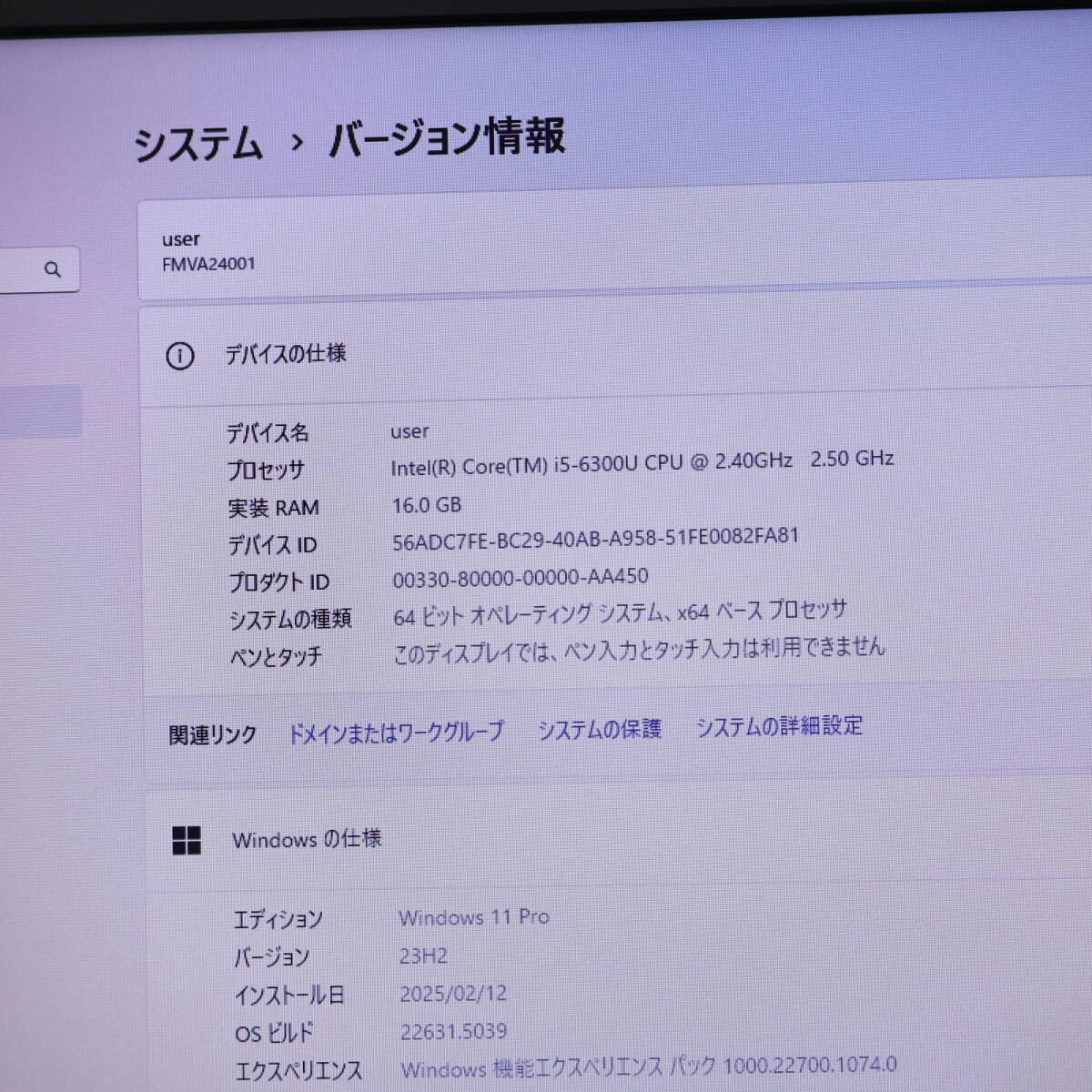
Task: Click the バージョン label under Windows specs
Action: (x=271, y=958)
